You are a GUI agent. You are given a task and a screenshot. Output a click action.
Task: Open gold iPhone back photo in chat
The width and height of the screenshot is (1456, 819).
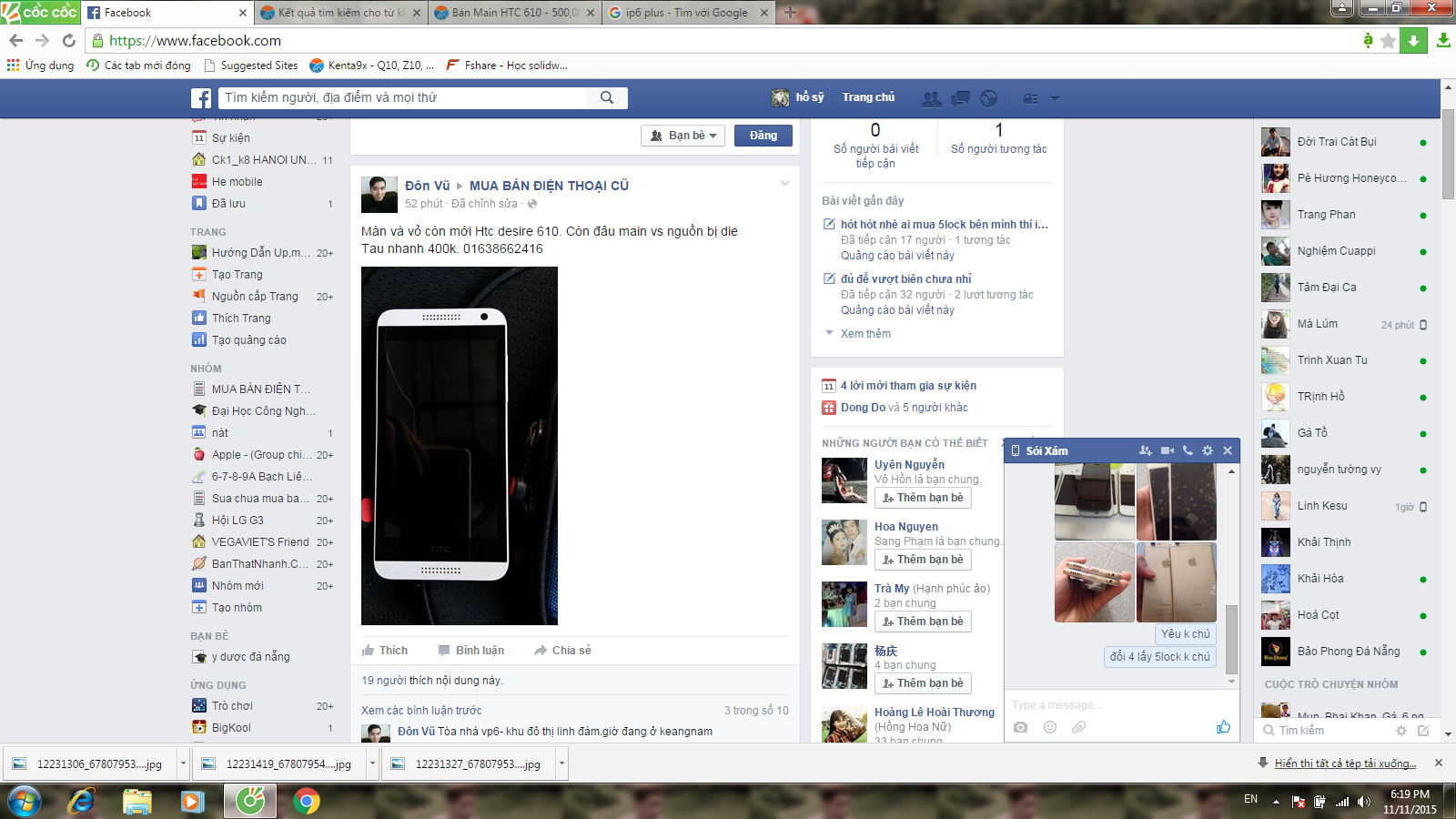tap(1177, 582)
